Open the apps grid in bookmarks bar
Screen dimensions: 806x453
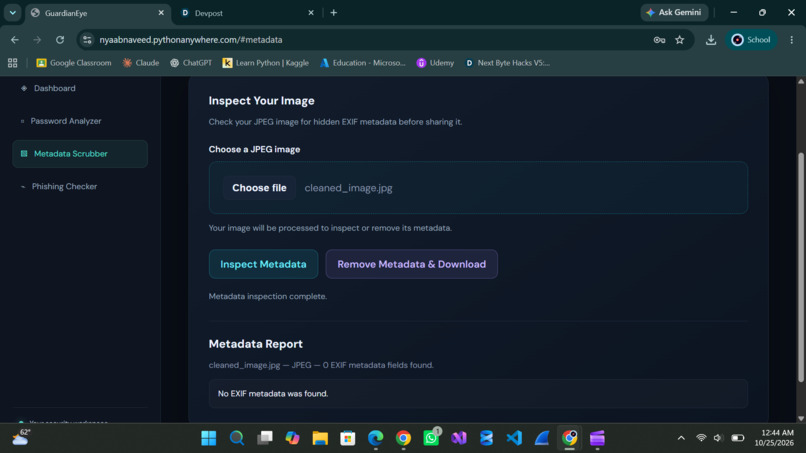[12, 63]
